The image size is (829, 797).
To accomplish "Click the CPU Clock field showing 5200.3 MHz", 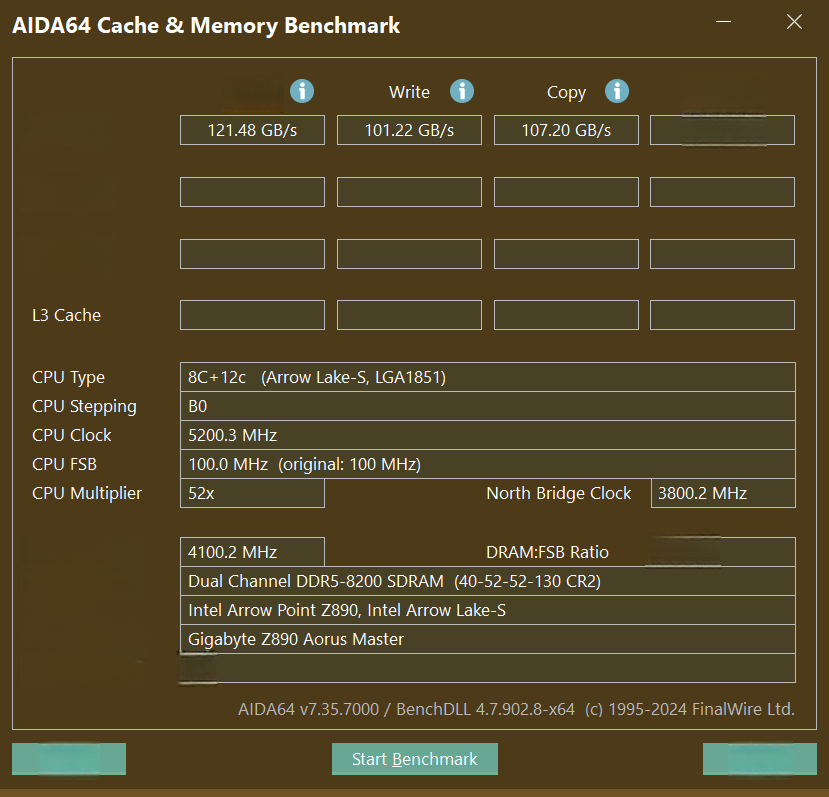I will (487, 435).
